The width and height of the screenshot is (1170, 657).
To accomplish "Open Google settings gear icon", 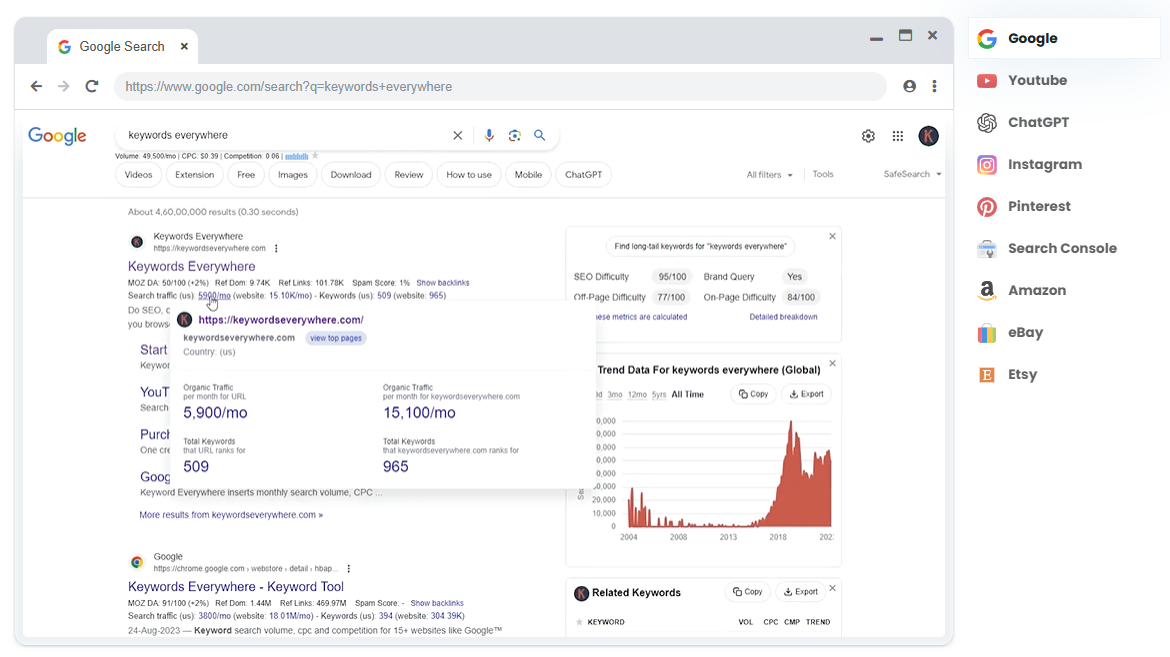I will coord(868,136).
